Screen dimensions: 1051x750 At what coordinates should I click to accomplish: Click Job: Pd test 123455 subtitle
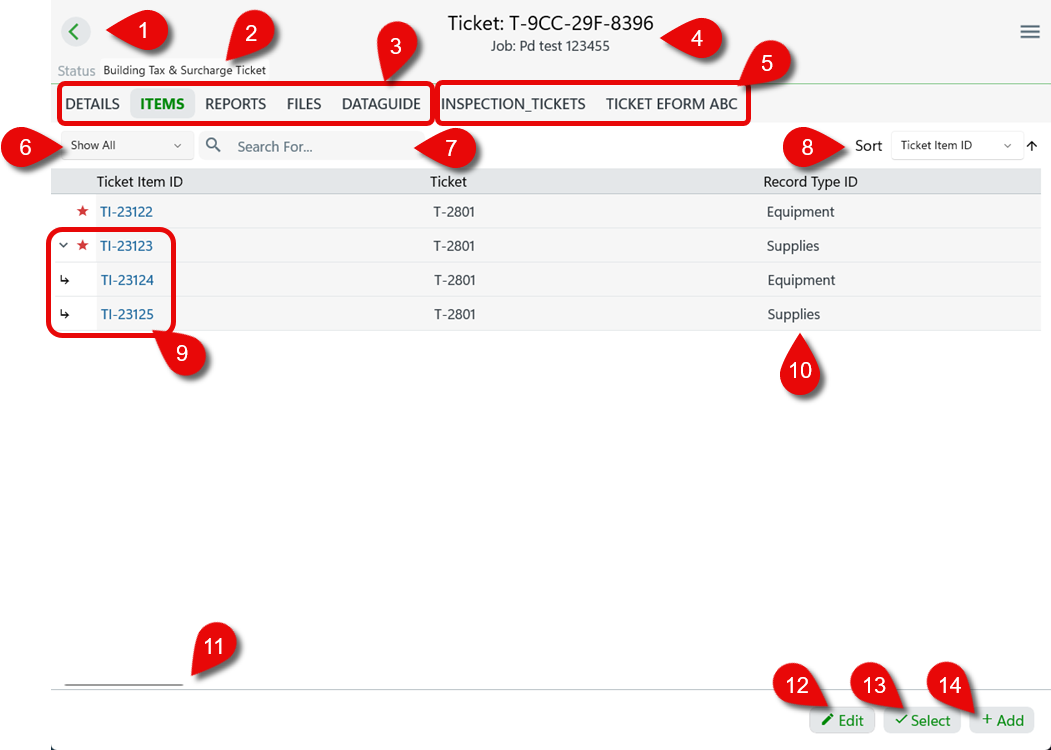coord(550,46)
